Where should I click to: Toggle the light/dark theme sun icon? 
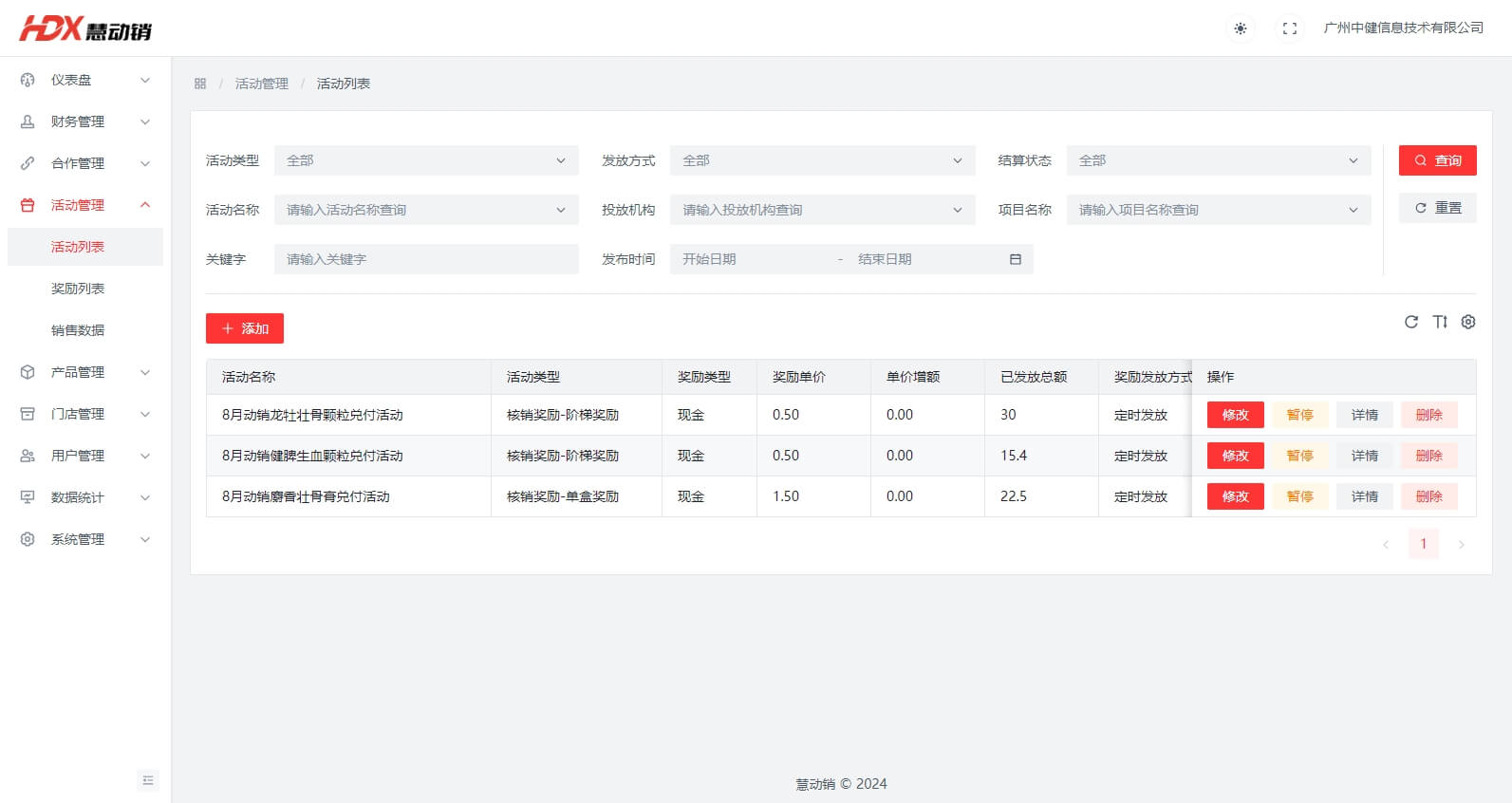[x=1240, y=28]
